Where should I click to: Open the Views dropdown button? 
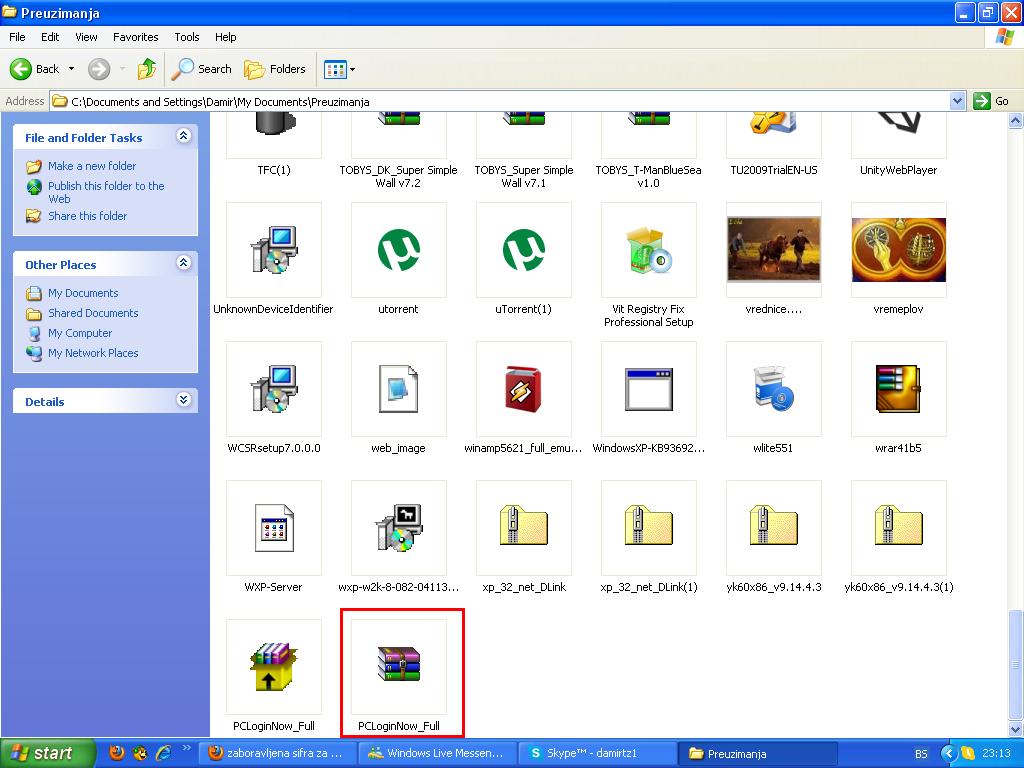[x=340, y=69]
